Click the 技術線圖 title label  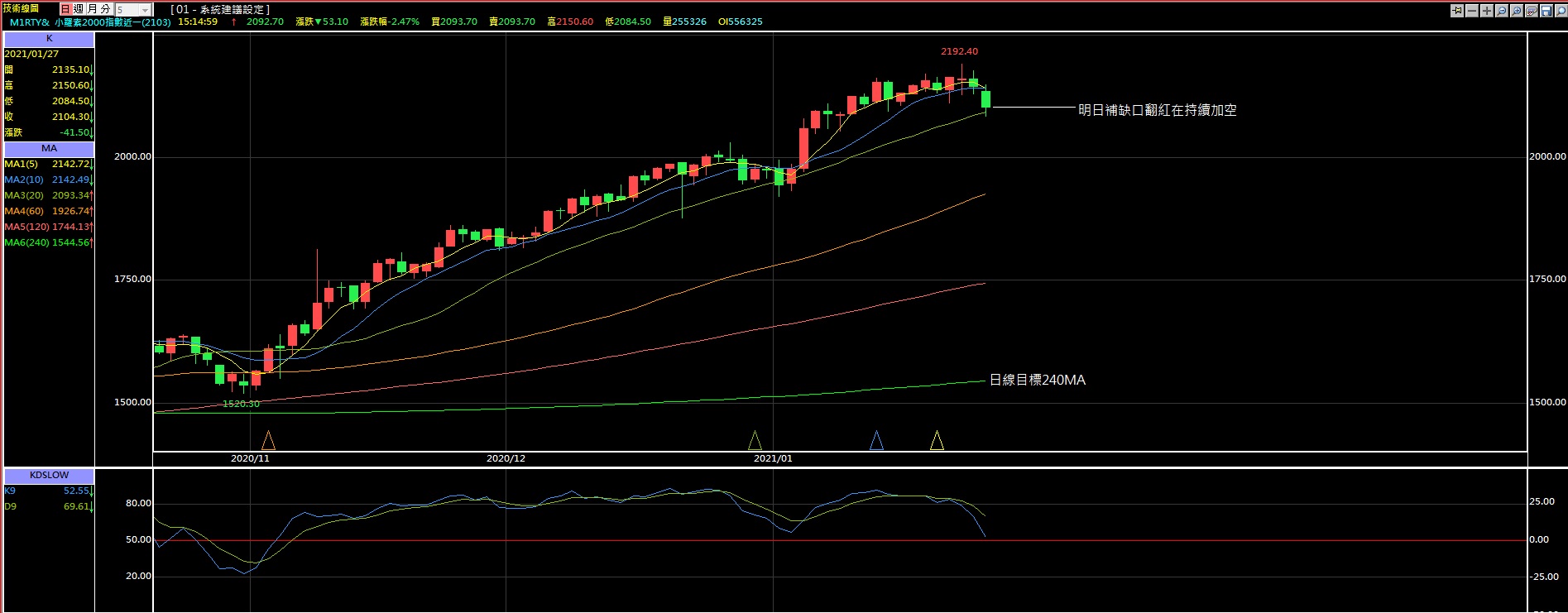(21, 8)
